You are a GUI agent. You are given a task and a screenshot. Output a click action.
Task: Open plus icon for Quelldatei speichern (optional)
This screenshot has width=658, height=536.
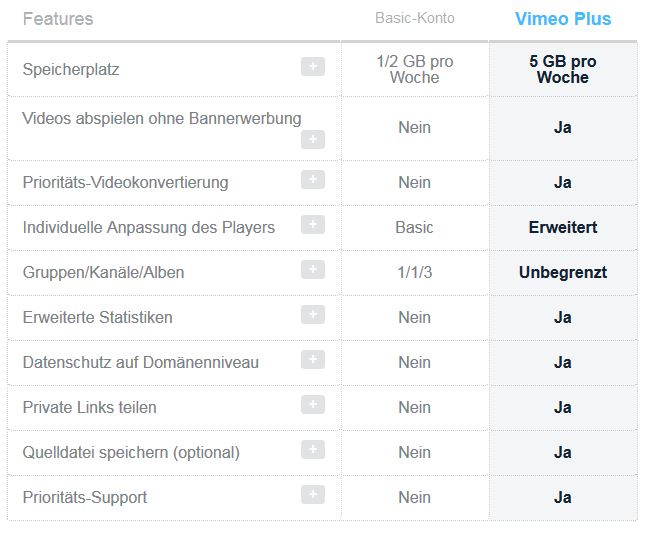click(x=313, y=450)
